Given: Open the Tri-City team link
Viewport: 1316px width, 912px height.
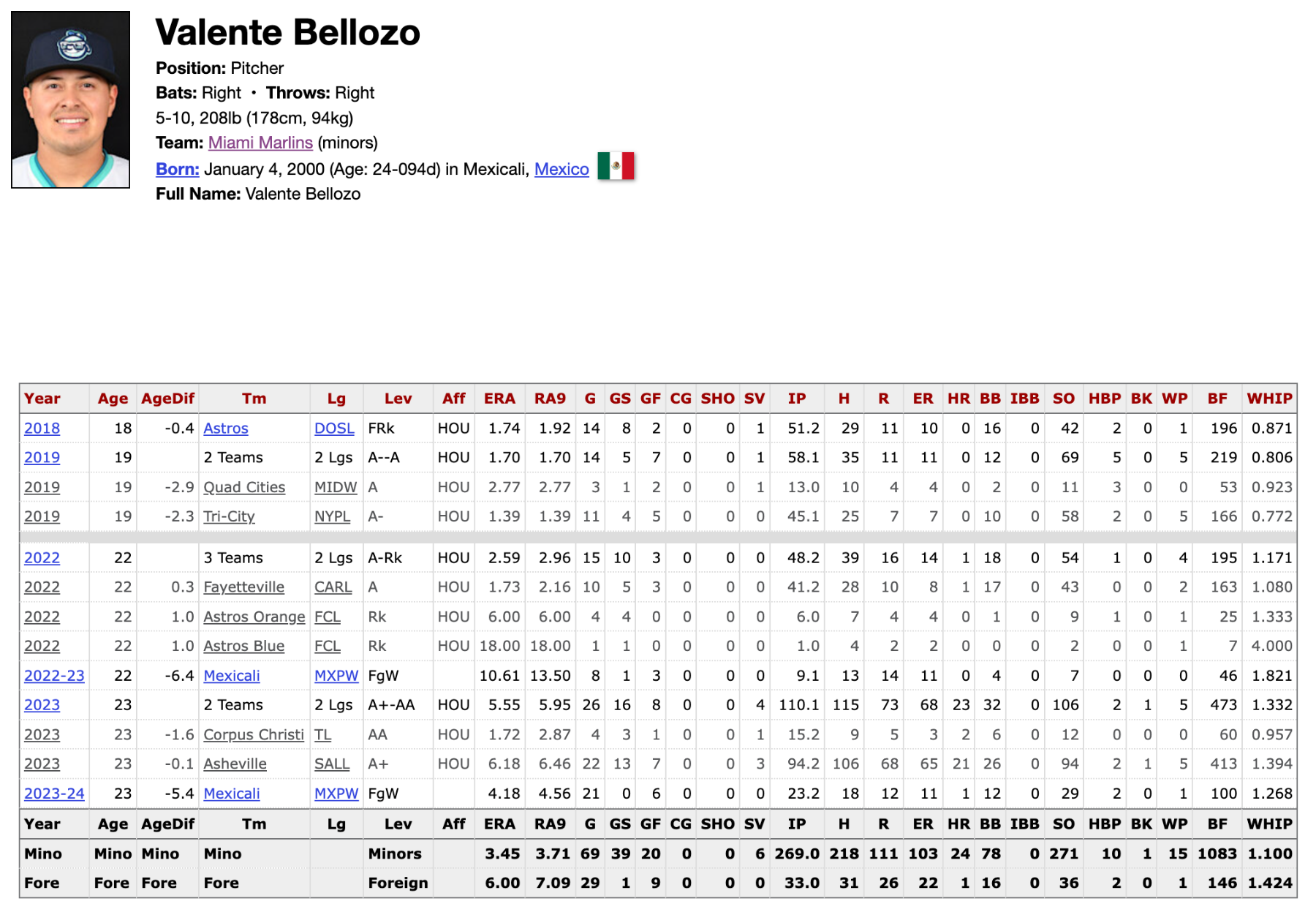Looking at the screenshot, I should 229,516.
